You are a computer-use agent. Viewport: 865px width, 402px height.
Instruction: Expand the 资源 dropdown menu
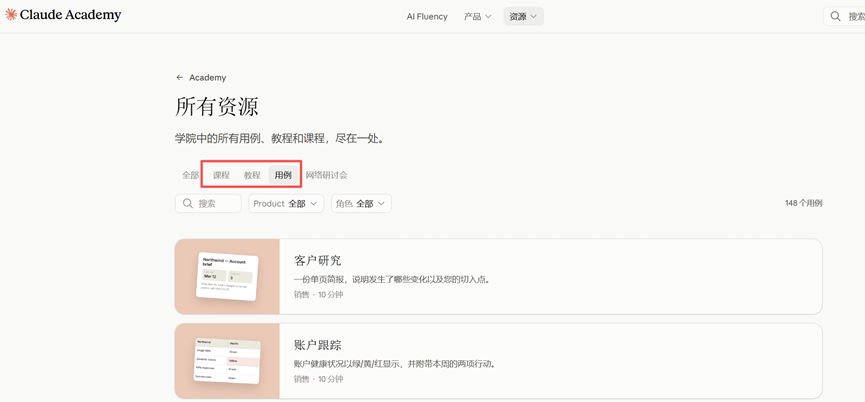tap(524, 17)
